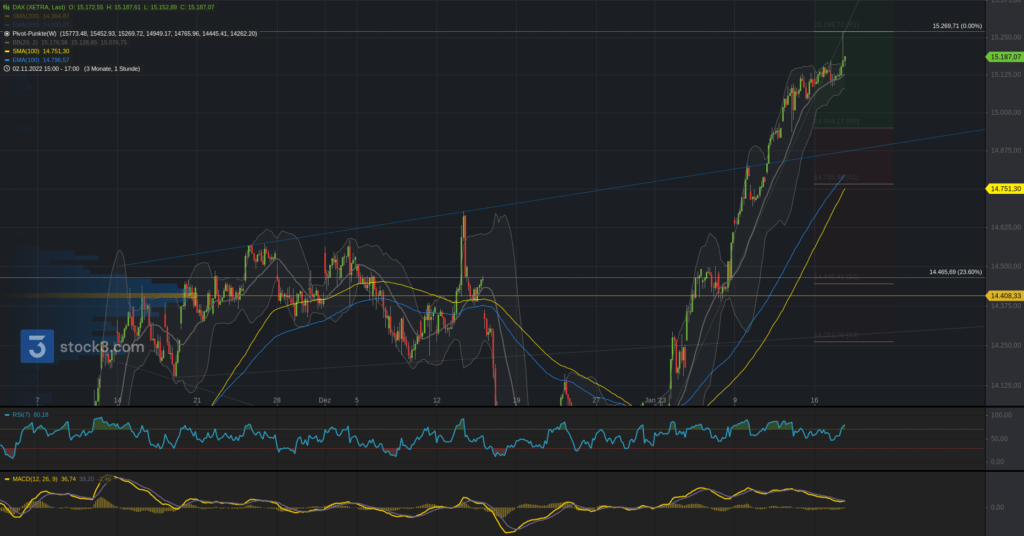Click the stock3 logo watermark

pyautogui.click(x=82, y=347)
